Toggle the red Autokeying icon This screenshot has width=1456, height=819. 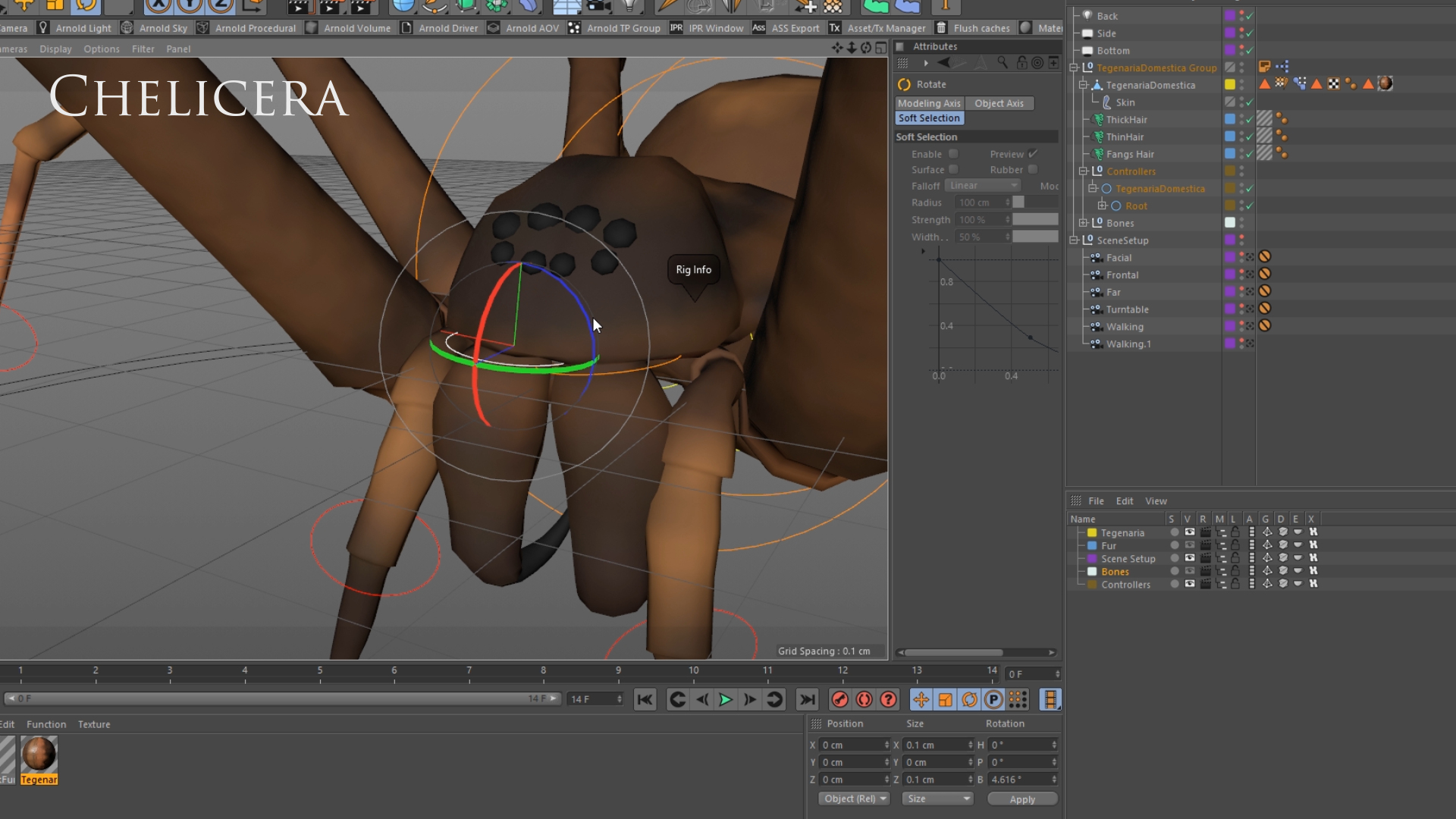(864, 699)
